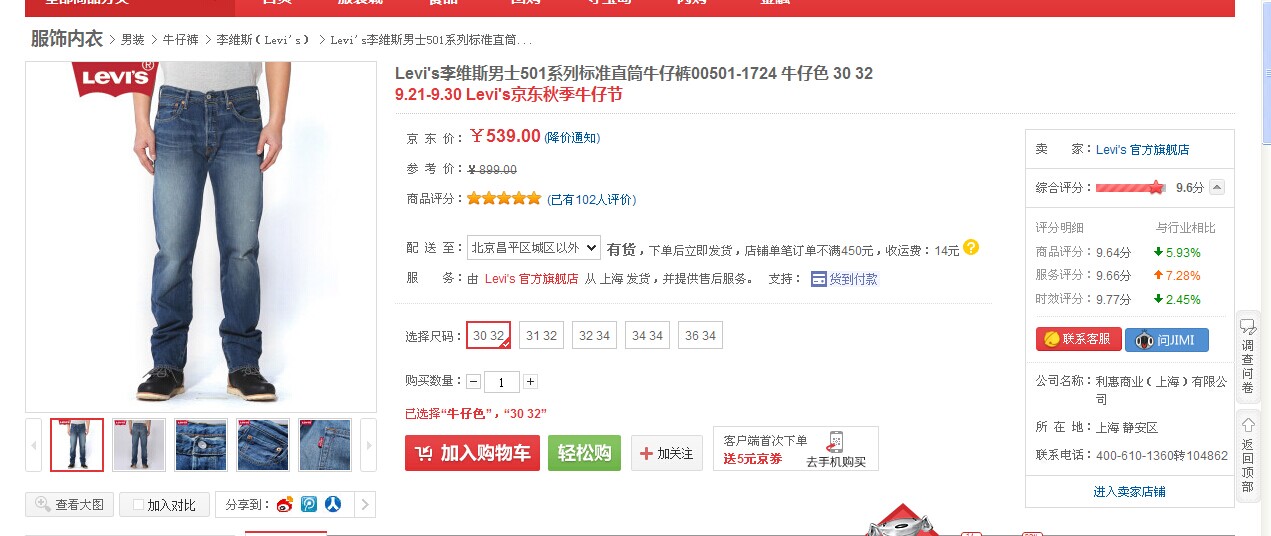Tick the 加入对比 compare checkbox
The image size is (1271, 536).
click(x=139, y=505)
